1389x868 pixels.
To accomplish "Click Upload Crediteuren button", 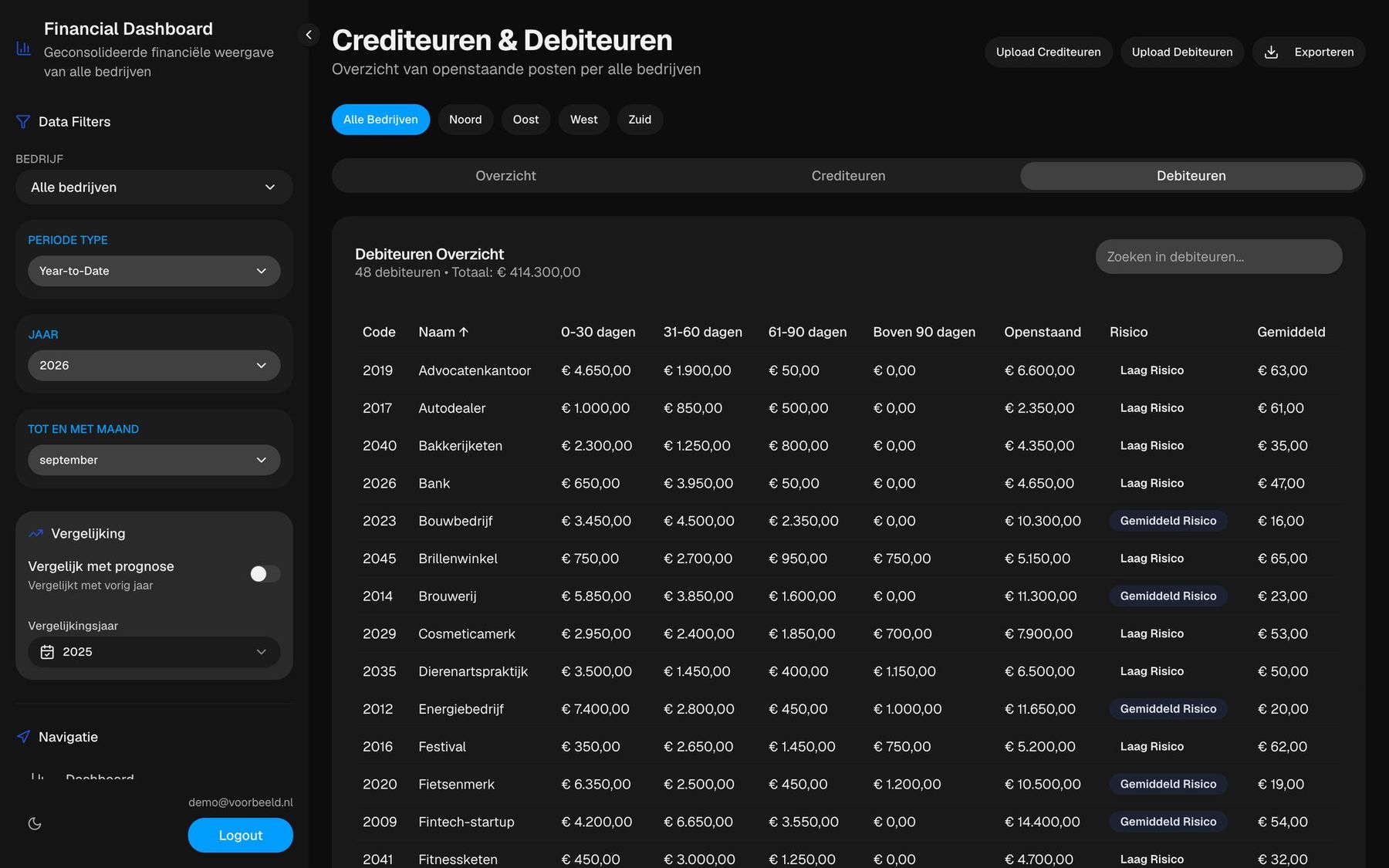I will pyautogui.click(x=1048, y=52).
